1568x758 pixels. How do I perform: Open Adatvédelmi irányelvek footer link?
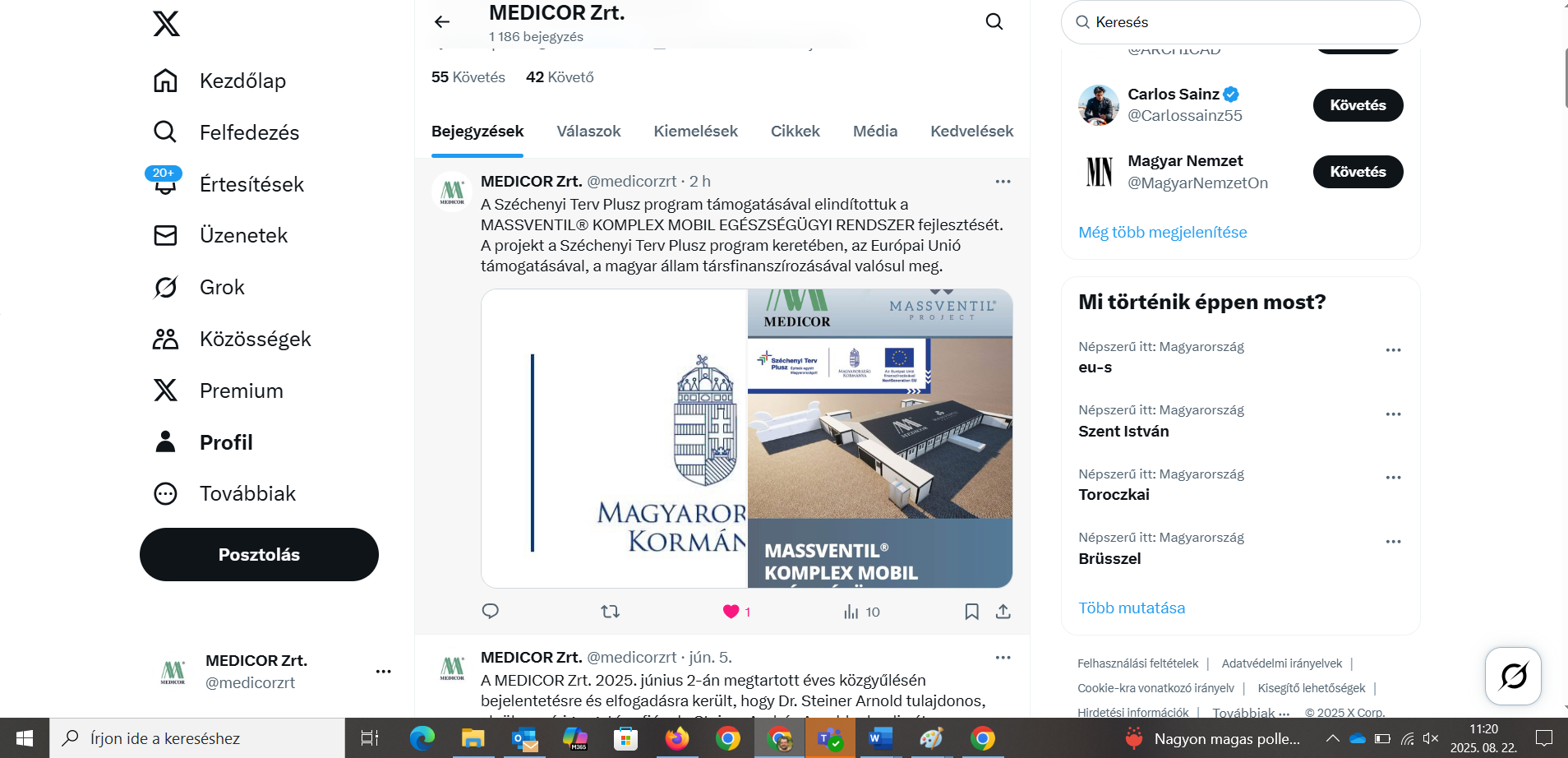point(1281,663)
